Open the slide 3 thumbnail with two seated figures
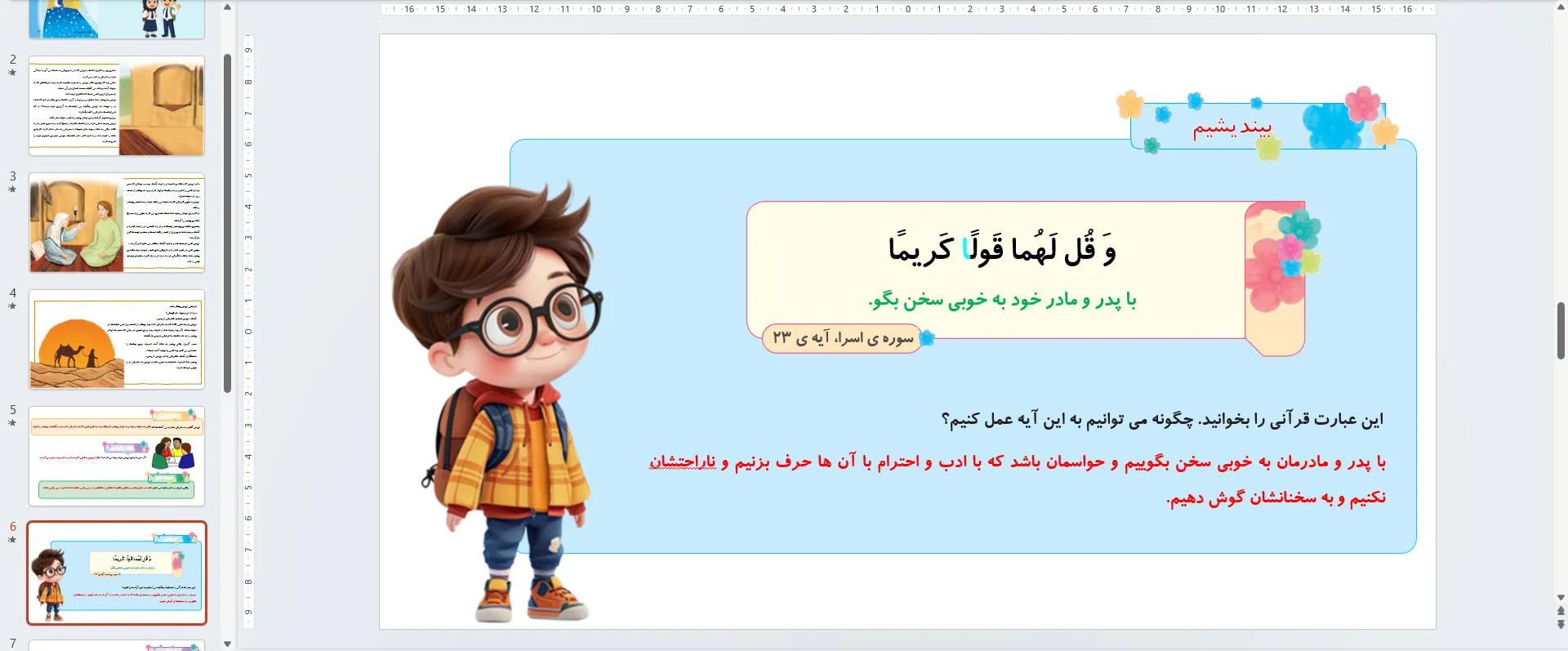This screenshot has width=1568, height=651. click(117, 222)
